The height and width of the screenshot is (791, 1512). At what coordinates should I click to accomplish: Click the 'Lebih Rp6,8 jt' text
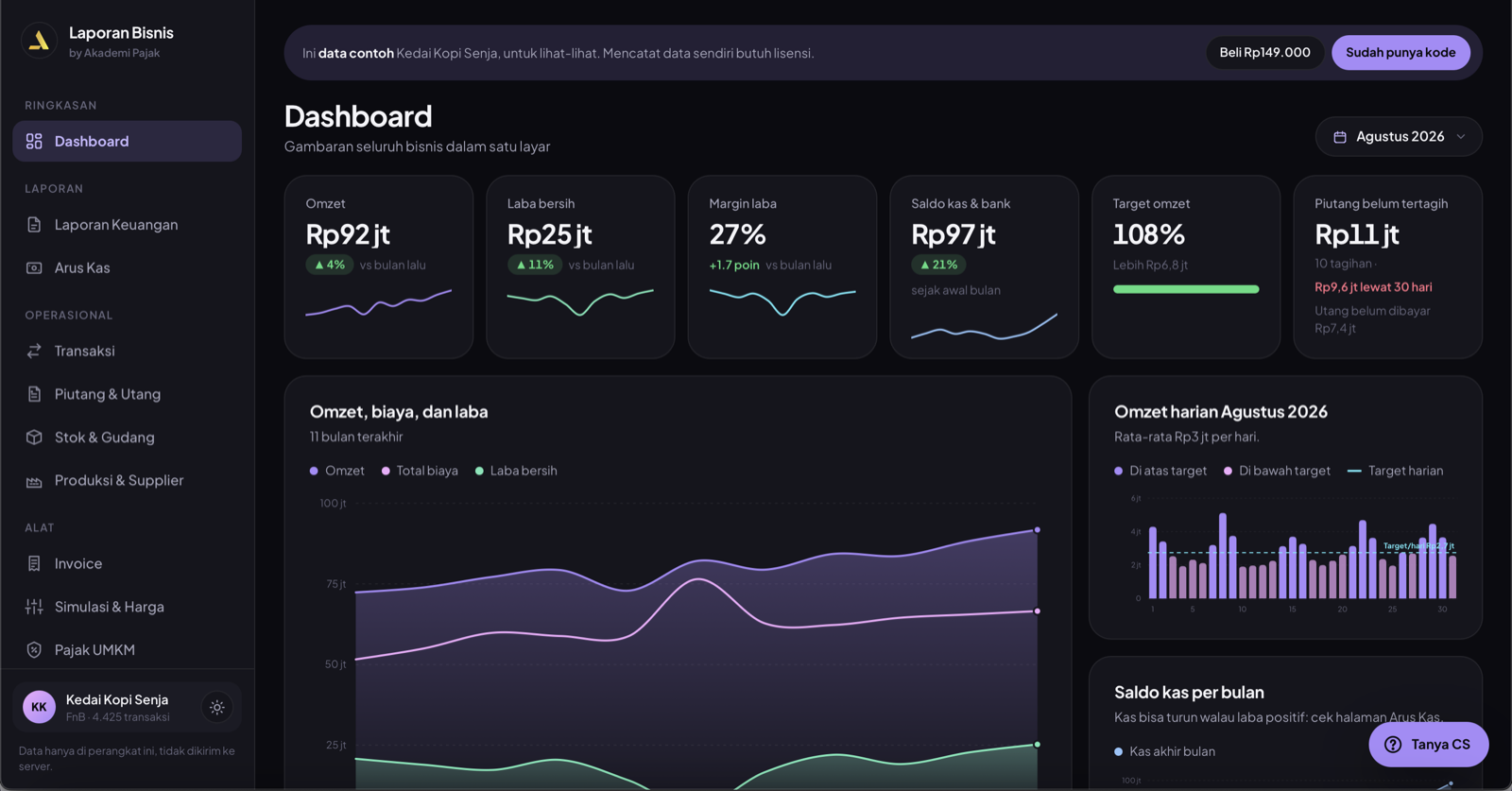1150,266
